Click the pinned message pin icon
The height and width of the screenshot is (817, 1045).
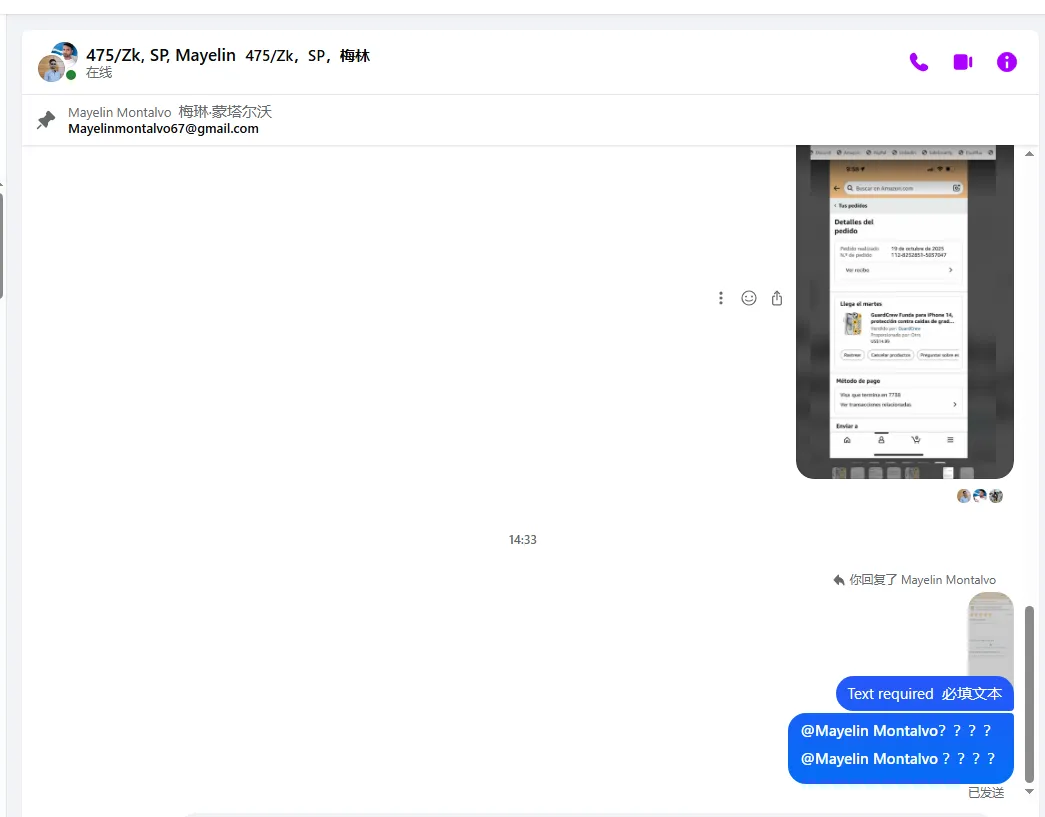click(x=46, y=120)
